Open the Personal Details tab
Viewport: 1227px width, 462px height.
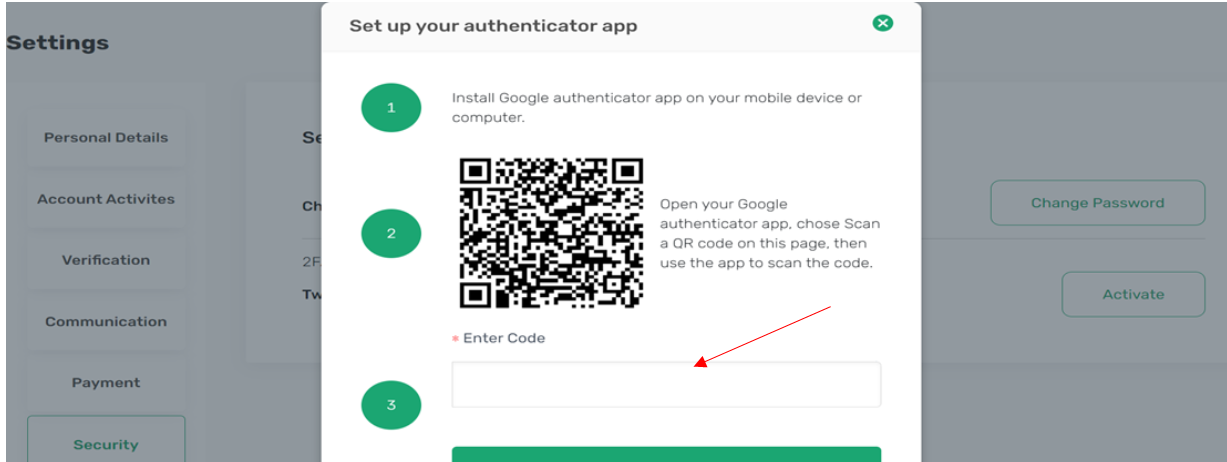[106, 138]
